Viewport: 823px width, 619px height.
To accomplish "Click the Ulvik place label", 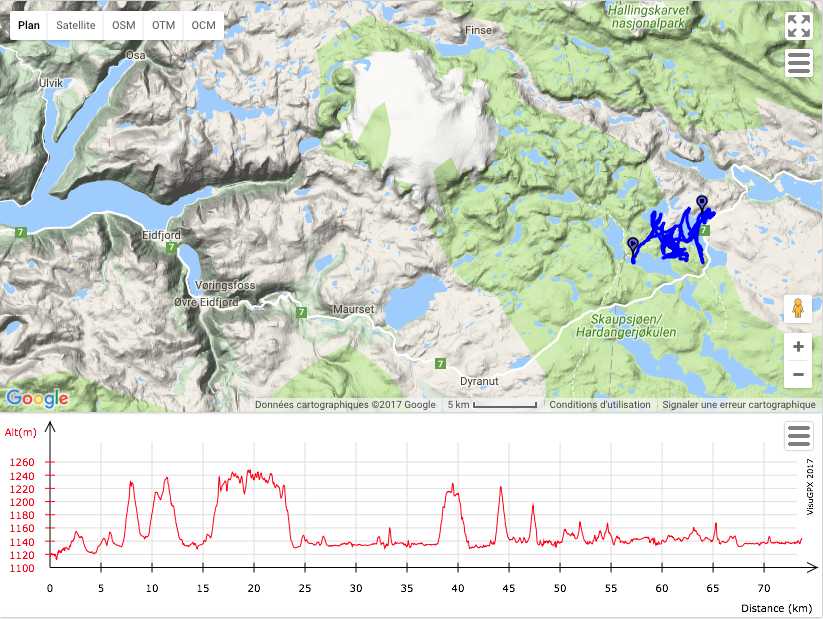I will pos(51,83).
